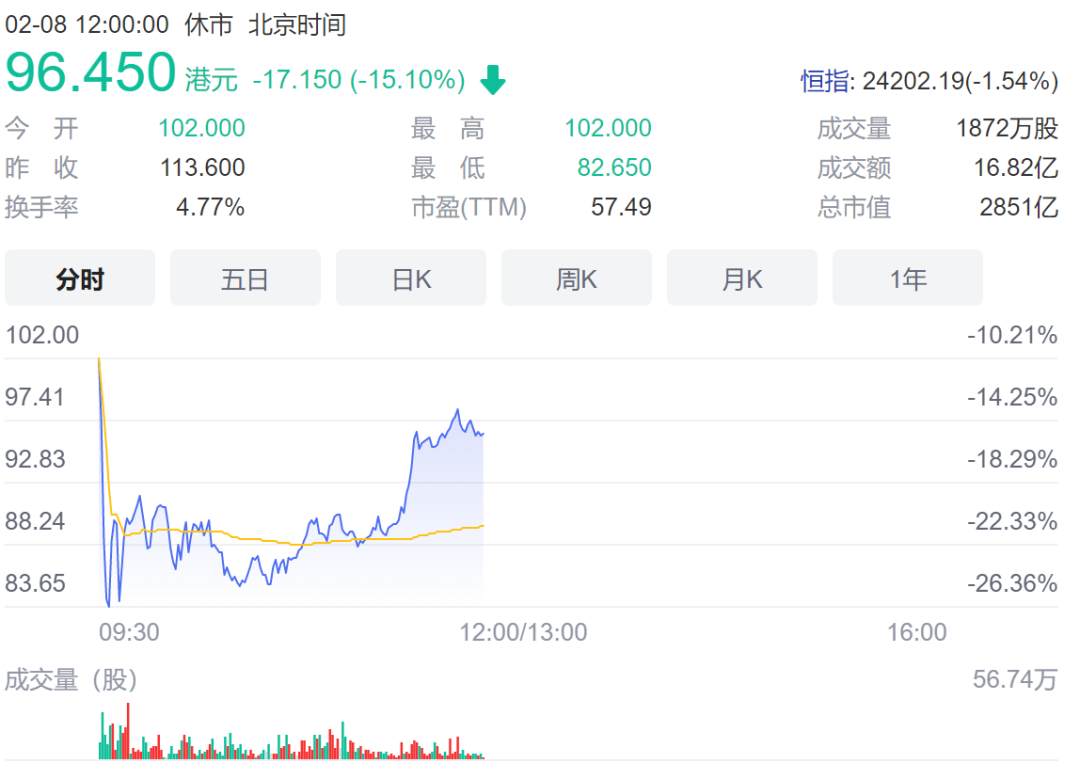Click the 96.450 current price
The height and width of the screenshot is (779, 1080).
click(x=91, y=72)
